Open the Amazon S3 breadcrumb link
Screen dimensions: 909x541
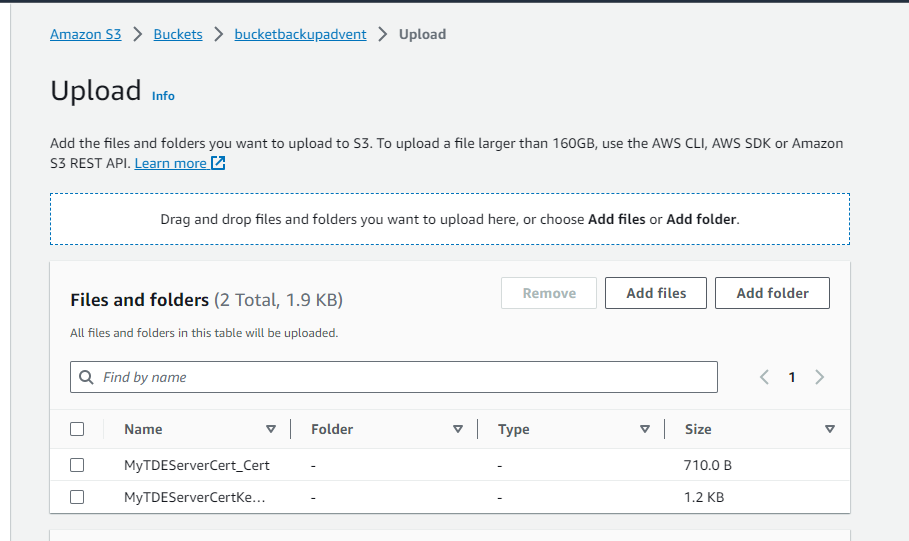(86, 34)
